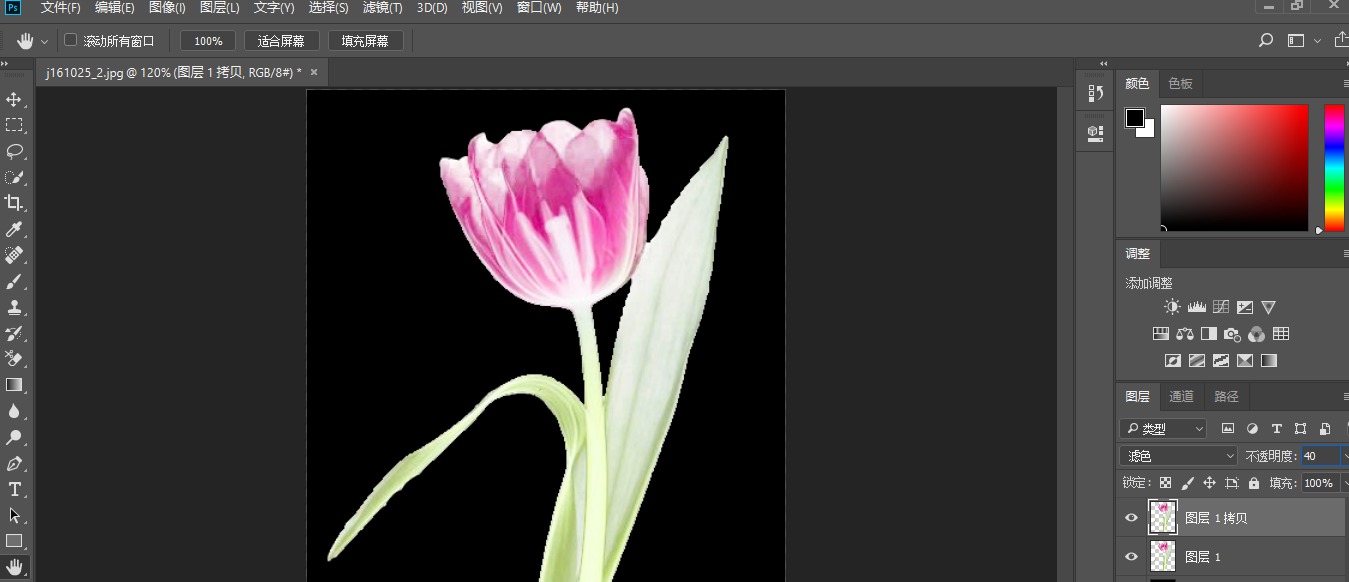Select the Move tool
Viewport: 1349px width, 582px height.
[14, 99]
